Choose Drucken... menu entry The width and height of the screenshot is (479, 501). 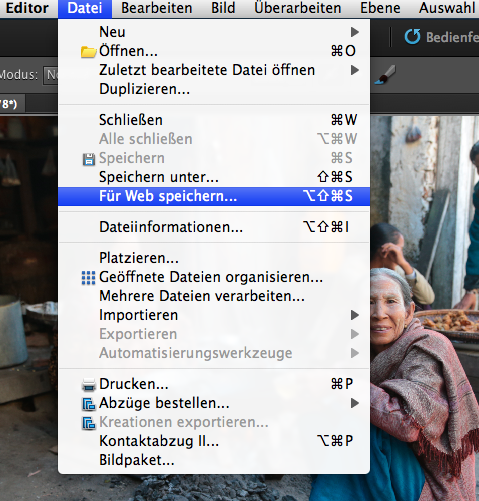(214, 384)
